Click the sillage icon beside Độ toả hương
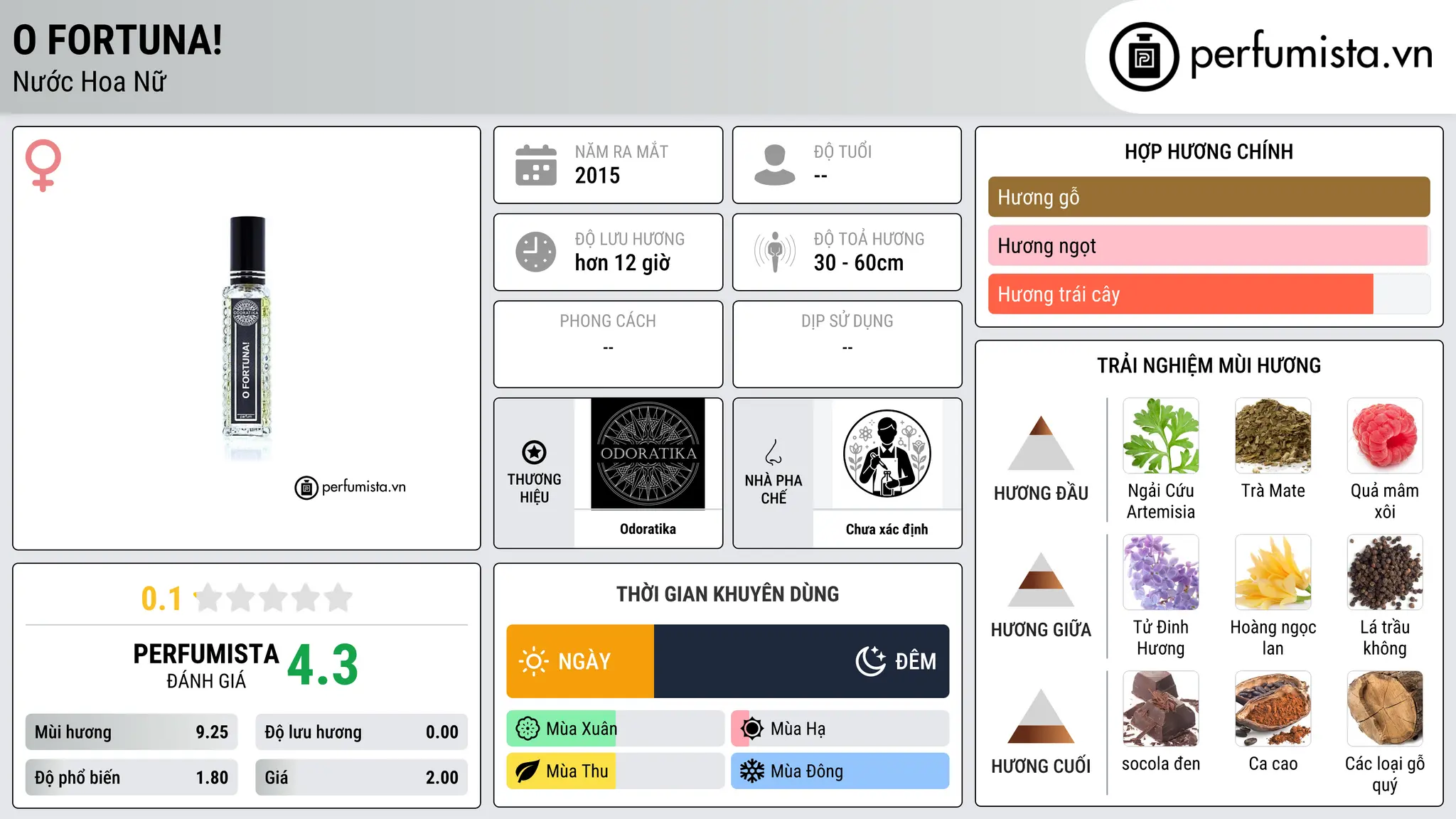 [x=775, y=252]
